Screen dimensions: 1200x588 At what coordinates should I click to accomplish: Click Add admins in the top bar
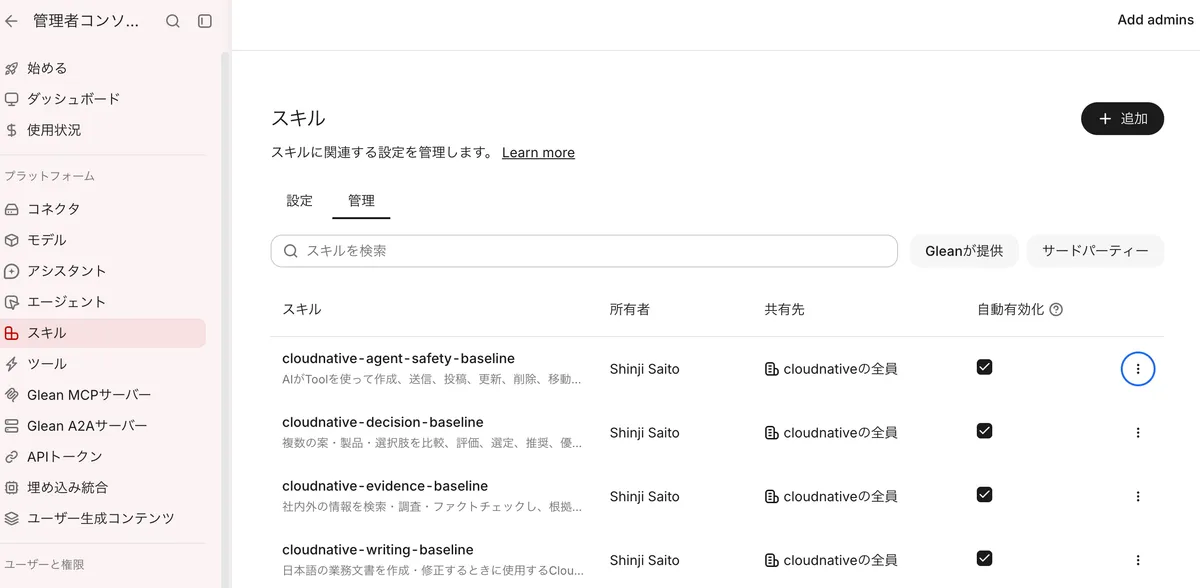[x=1154, y=20]
